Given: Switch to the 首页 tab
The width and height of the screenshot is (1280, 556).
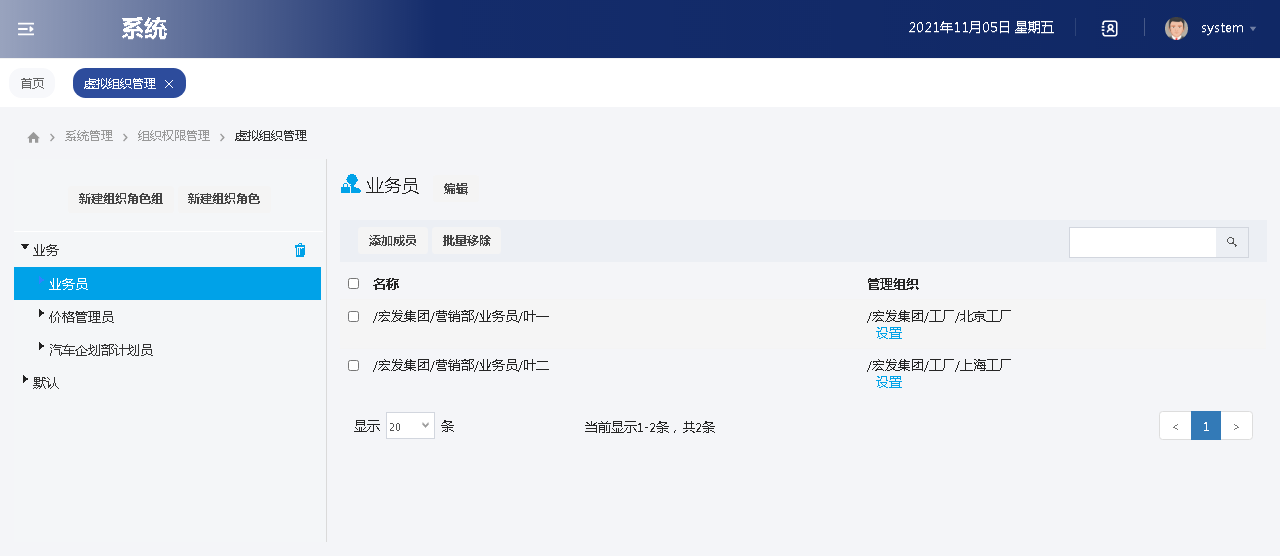Looking at the screenshot, I should (x=32, y=84).
